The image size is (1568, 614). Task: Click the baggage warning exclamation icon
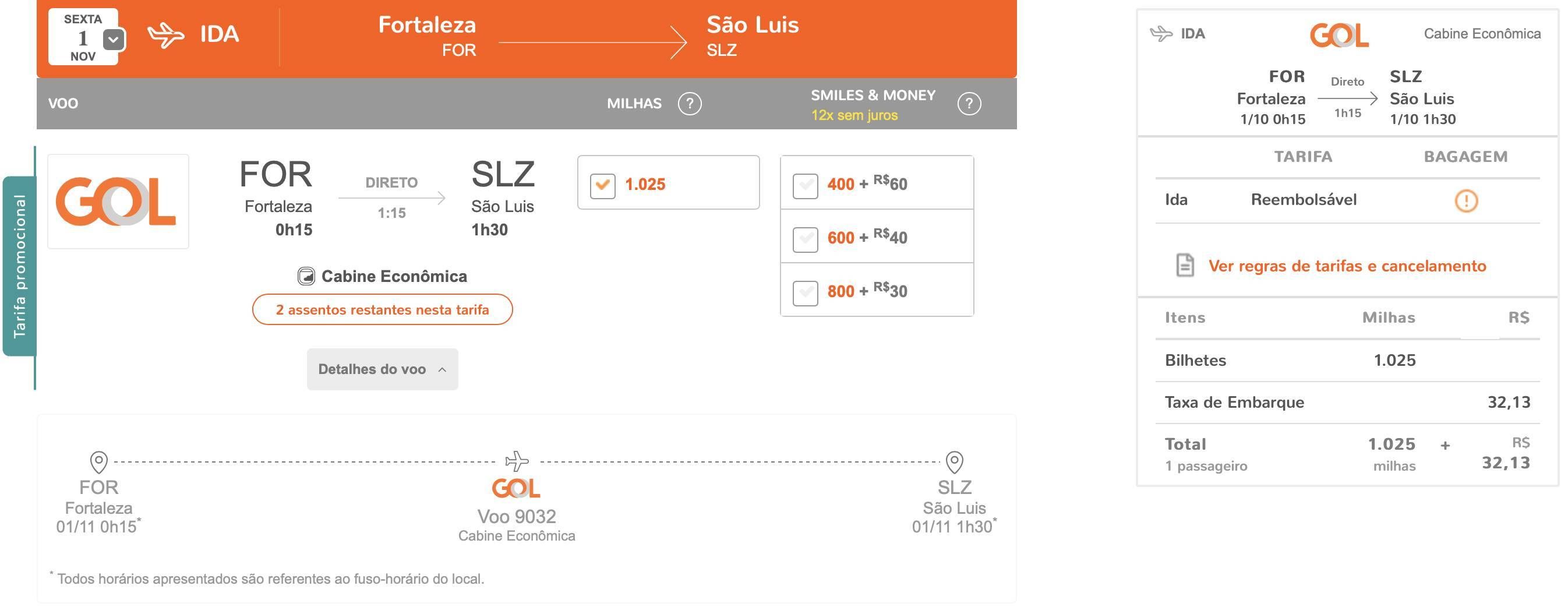tap(1465, 200)
